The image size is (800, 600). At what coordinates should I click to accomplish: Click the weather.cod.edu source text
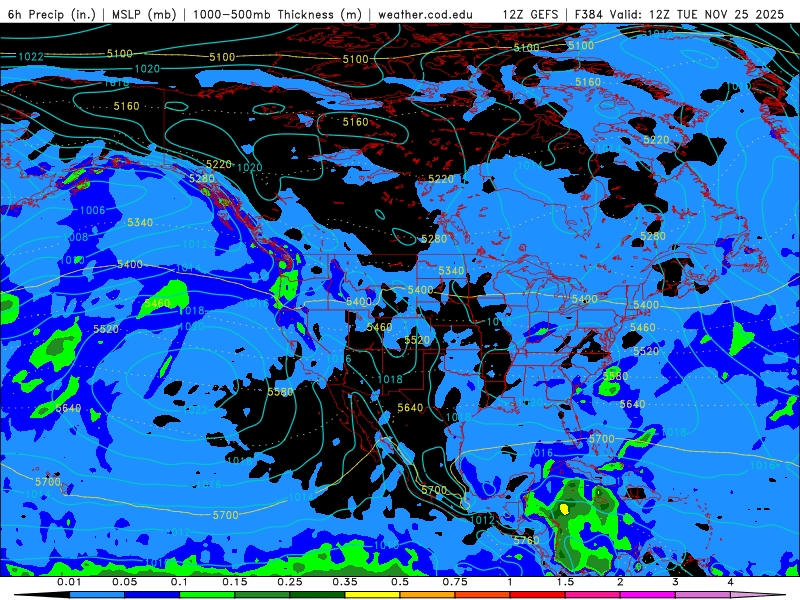pos(426,14)
